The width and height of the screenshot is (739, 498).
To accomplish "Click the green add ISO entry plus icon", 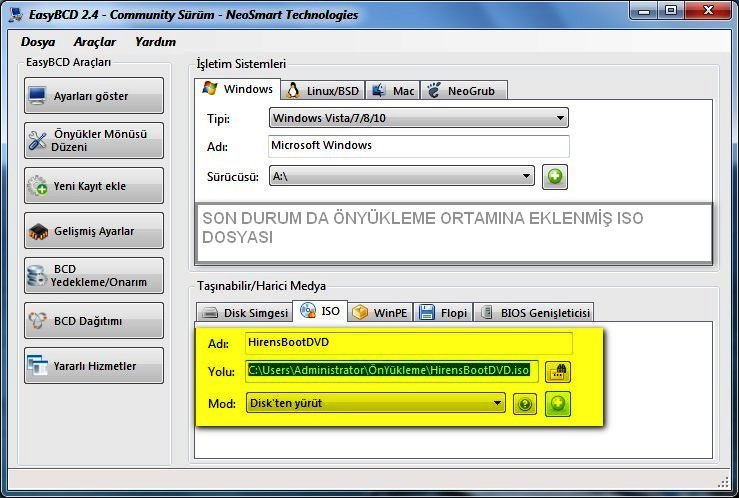I will coord(558,404).
